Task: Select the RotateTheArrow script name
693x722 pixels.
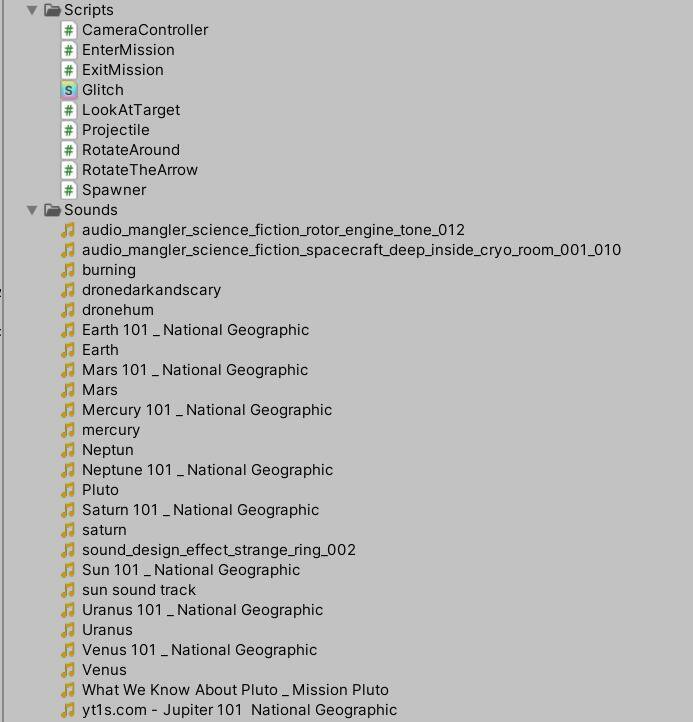Action: 140,170
